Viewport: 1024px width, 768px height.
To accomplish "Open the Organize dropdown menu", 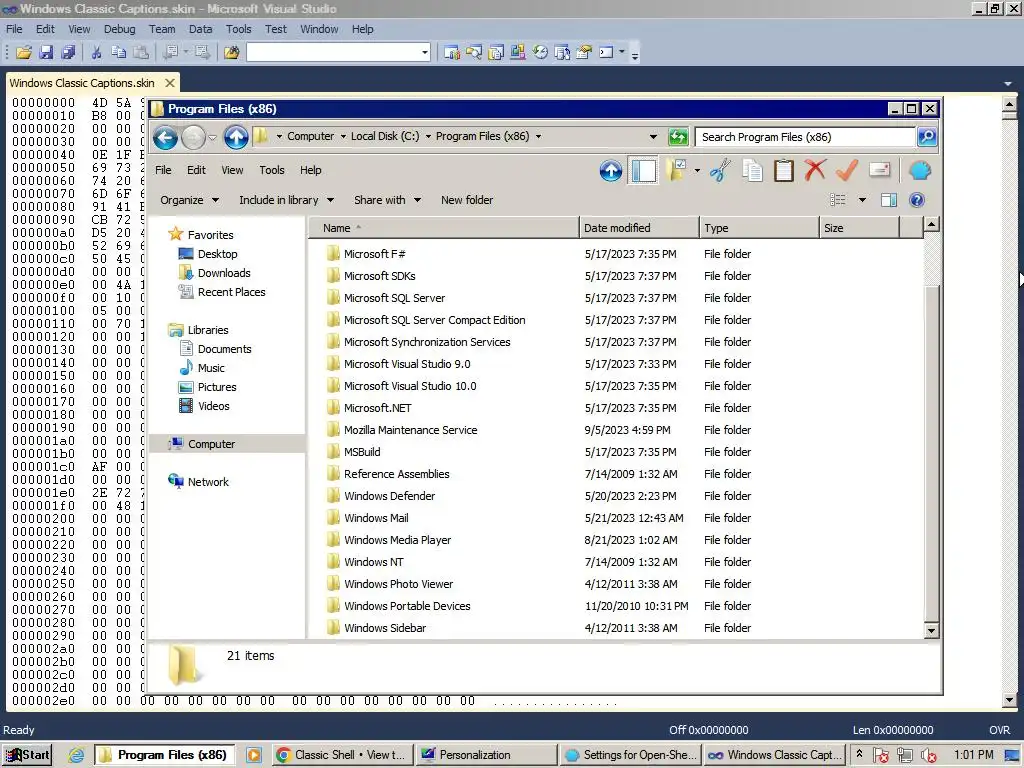I will [x=189, y=200].
